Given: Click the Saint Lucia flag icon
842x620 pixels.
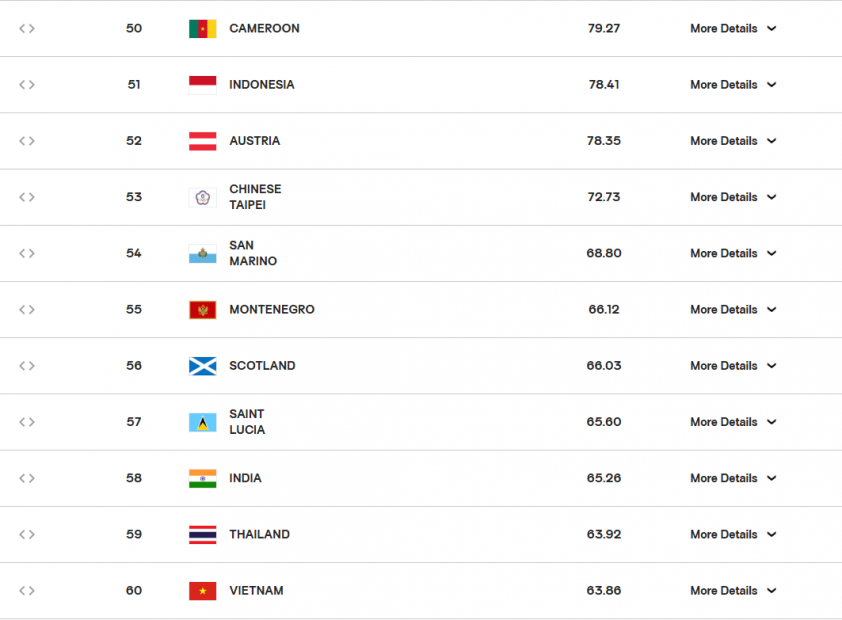Looking at the screenshot, I should click(x=202, y=422).
